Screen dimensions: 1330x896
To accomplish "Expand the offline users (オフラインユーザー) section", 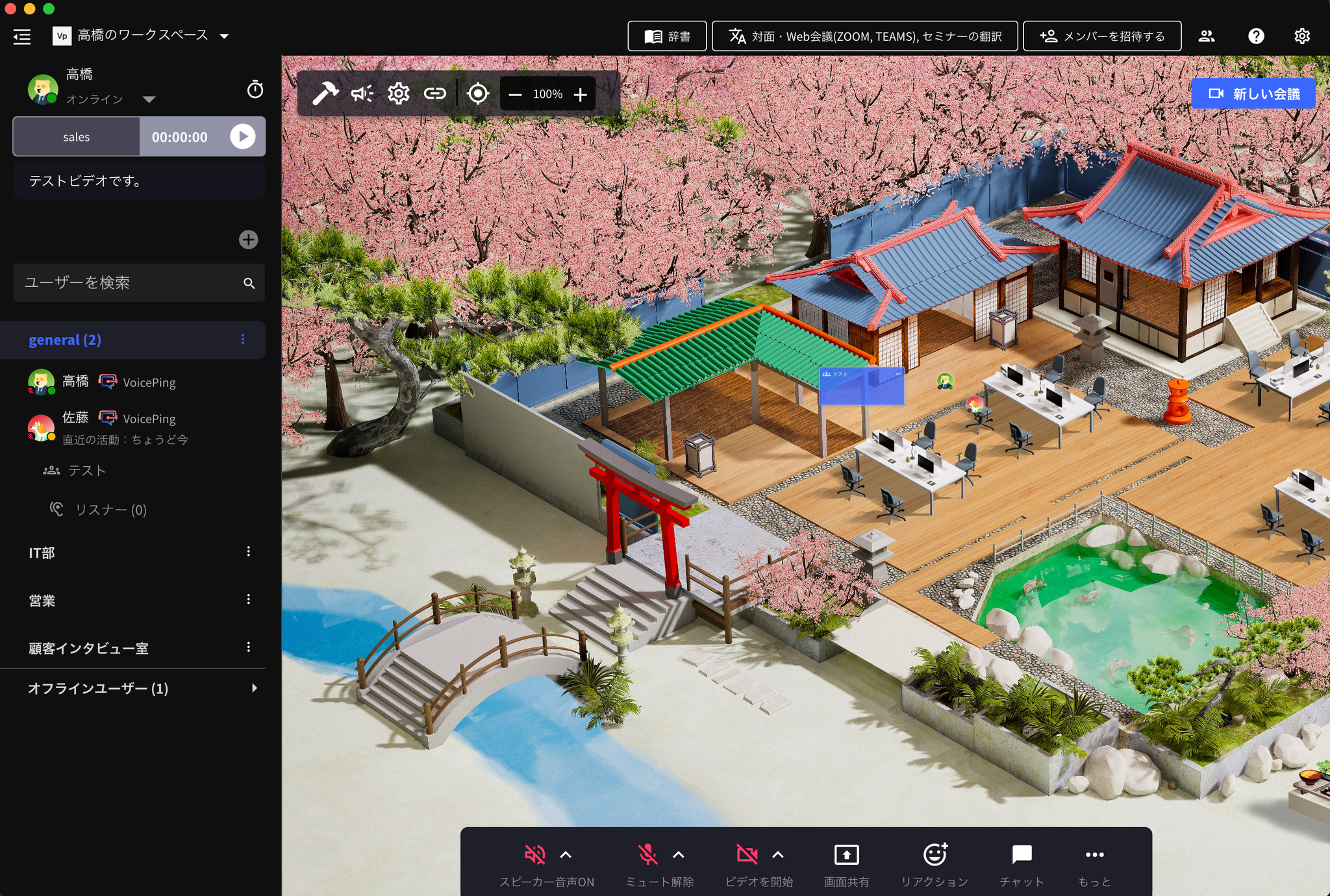I will [255, 688].
